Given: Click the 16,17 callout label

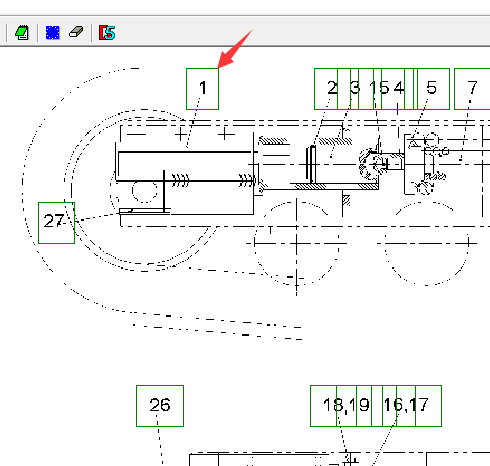Looking at the screenshot, I should point(406,406).
